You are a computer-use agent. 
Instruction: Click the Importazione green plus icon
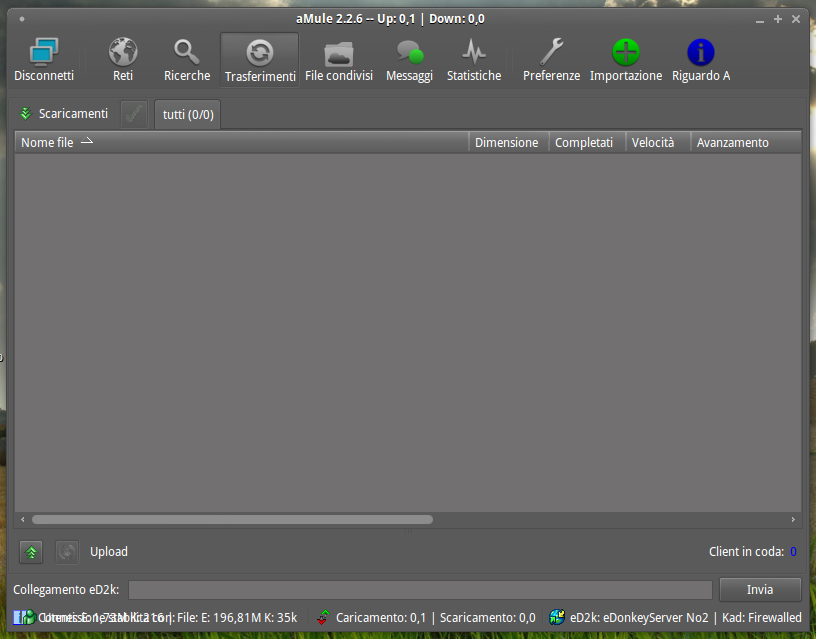[x=626, y=52]
